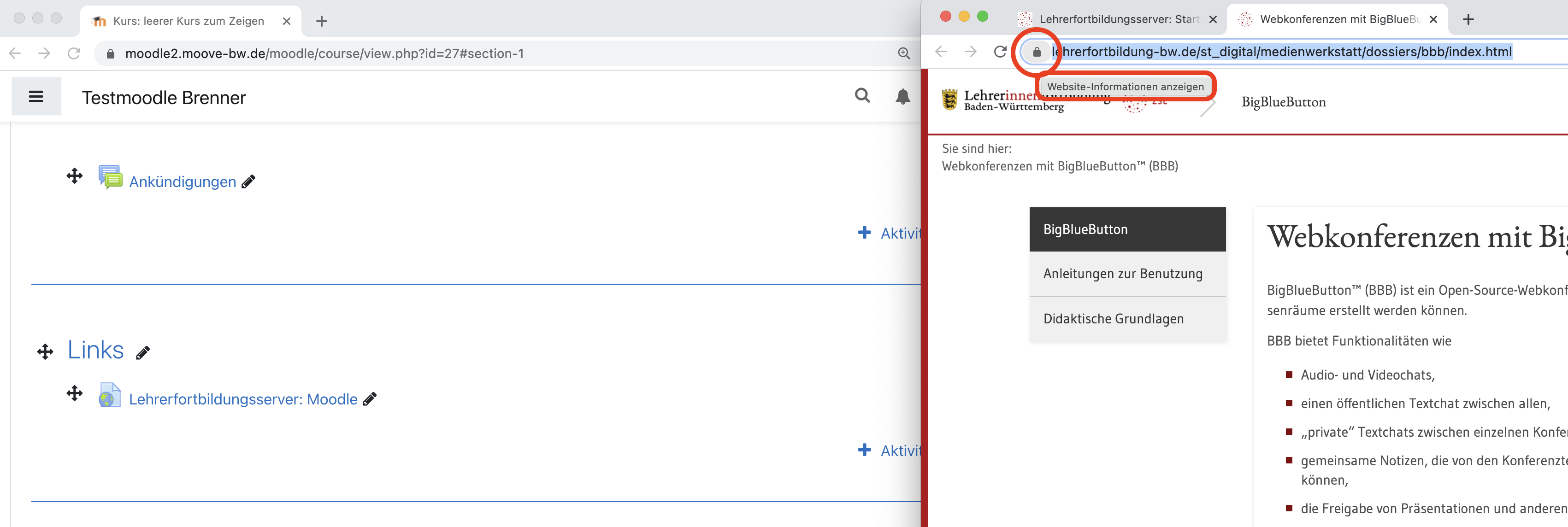Click move handle for Links section
Image resolution: width=1568 pixels, height=527 pixels.
click(x=45, y=352)
